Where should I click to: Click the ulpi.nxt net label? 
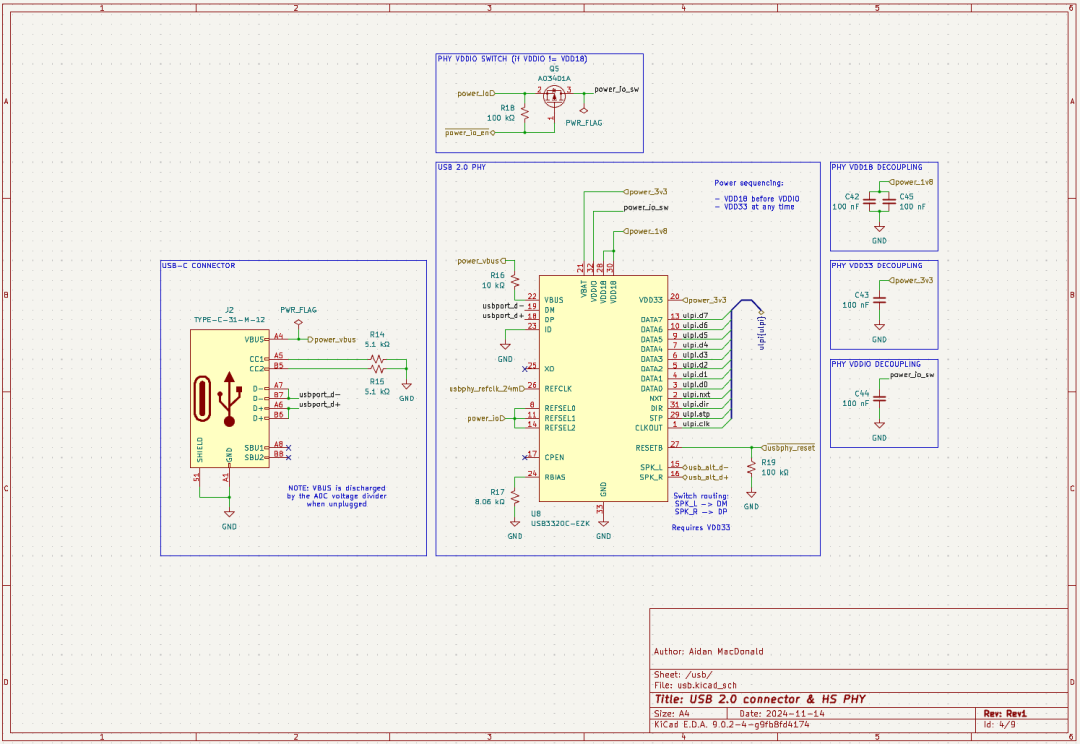(696, 395)
